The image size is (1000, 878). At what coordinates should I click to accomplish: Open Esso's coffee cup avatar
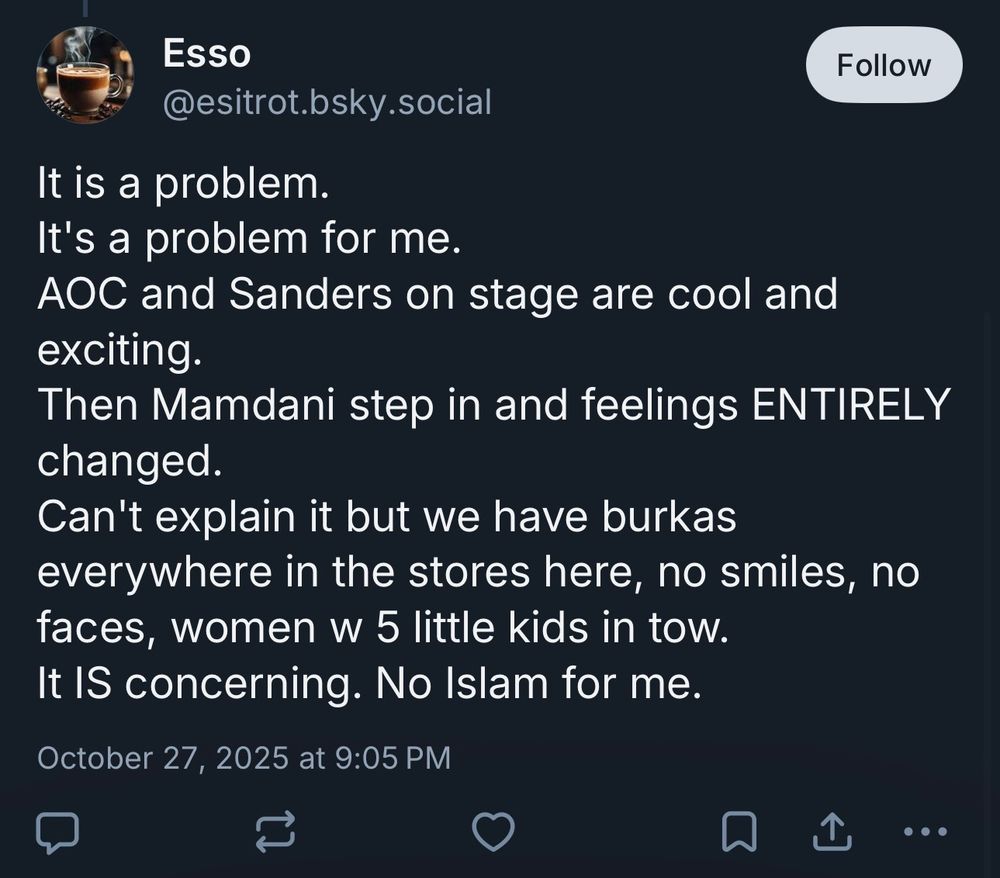point(85,76)
